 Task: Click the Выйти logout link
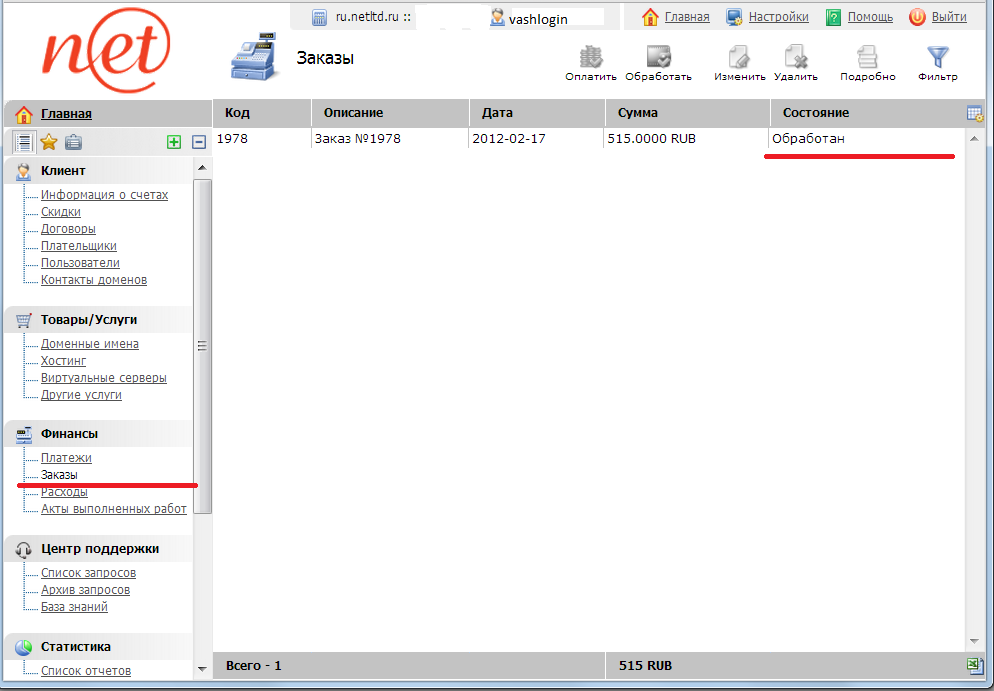pos(948,17)
